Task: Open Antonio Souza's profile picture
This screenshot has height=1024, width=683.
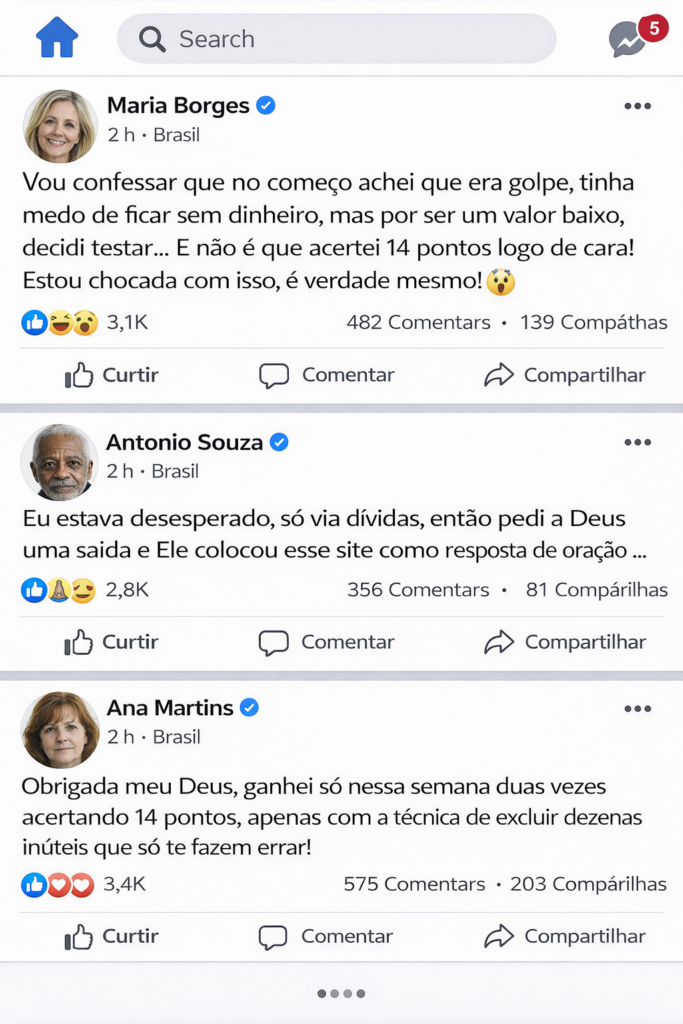Action: pyautogui.click(x=59, y=462)
